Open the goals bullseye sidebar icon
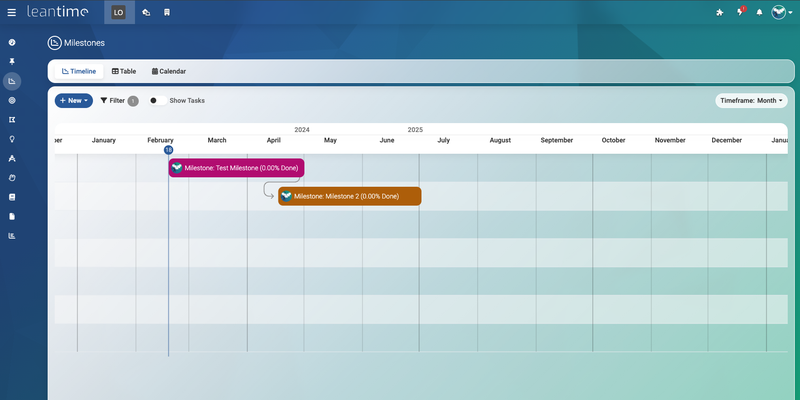800x400 pixels. click(12, 101)
